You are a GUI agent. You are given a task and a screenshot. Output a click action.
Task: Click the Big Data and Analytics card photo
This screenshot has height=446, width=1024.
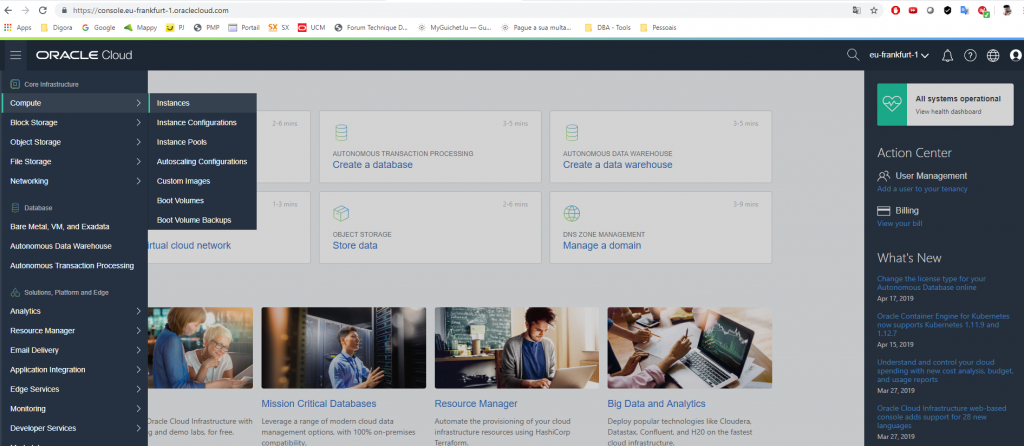click(690, 348)
